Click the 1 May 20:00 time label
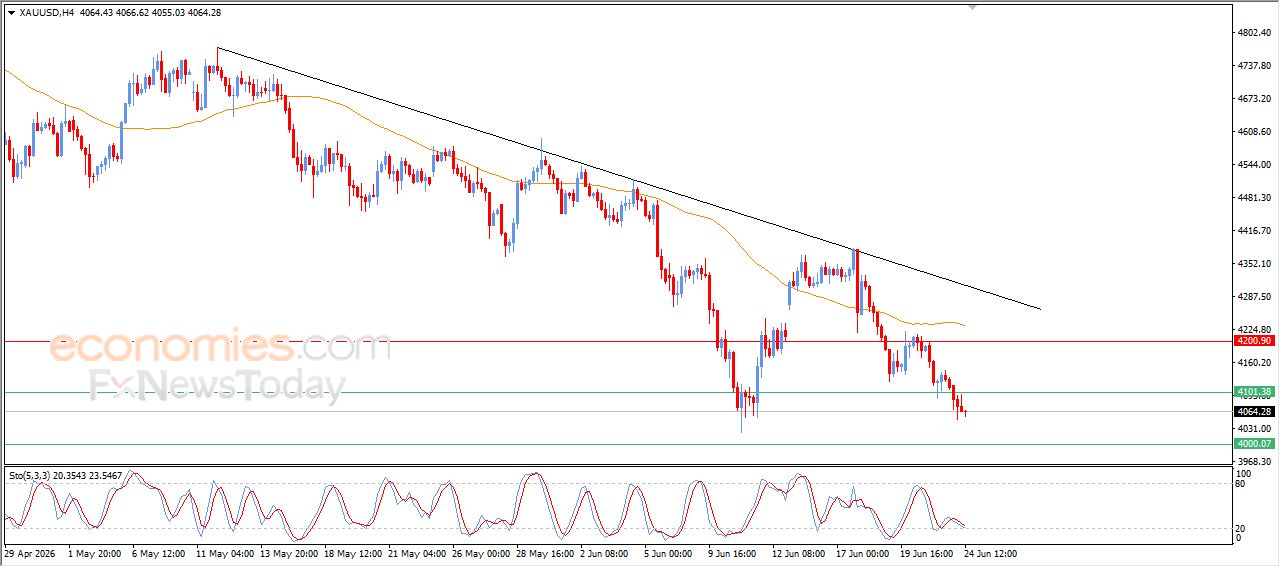This screenshot has height=567, width=1280. pyautogui.click(x=94, y=553)
